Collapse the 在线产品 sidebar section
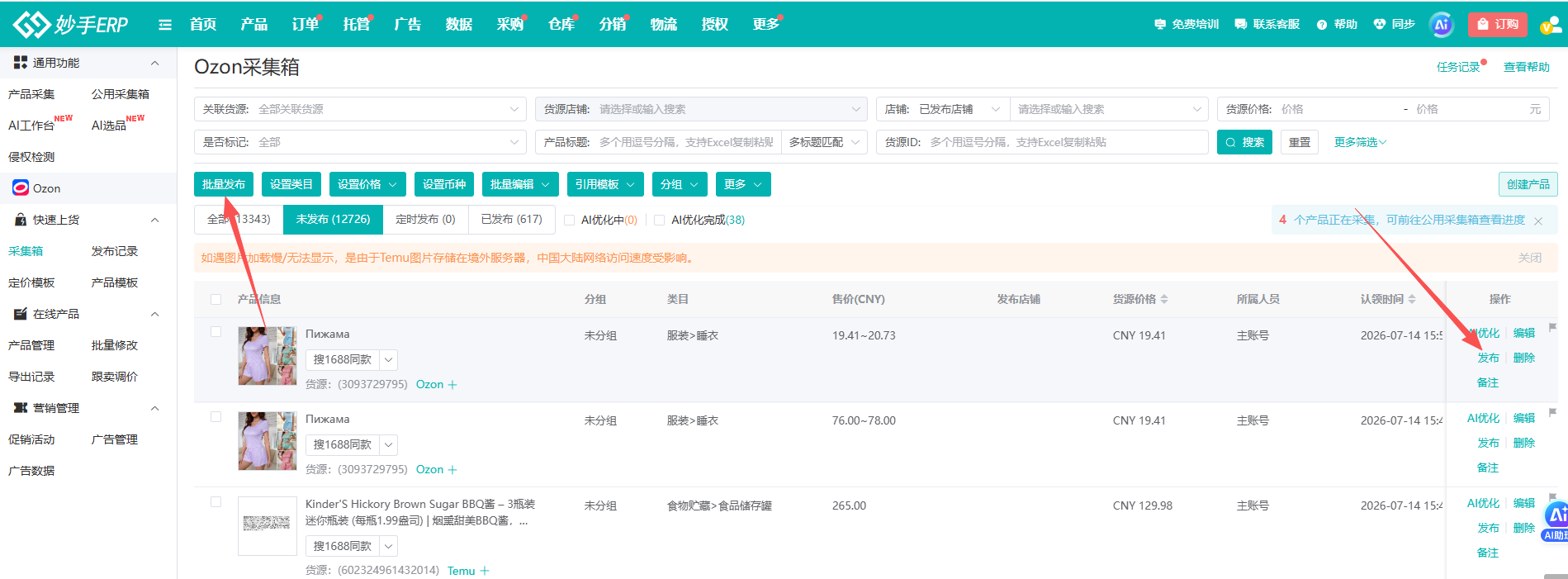Screen dimensions: 1568x579 point(154,314)
